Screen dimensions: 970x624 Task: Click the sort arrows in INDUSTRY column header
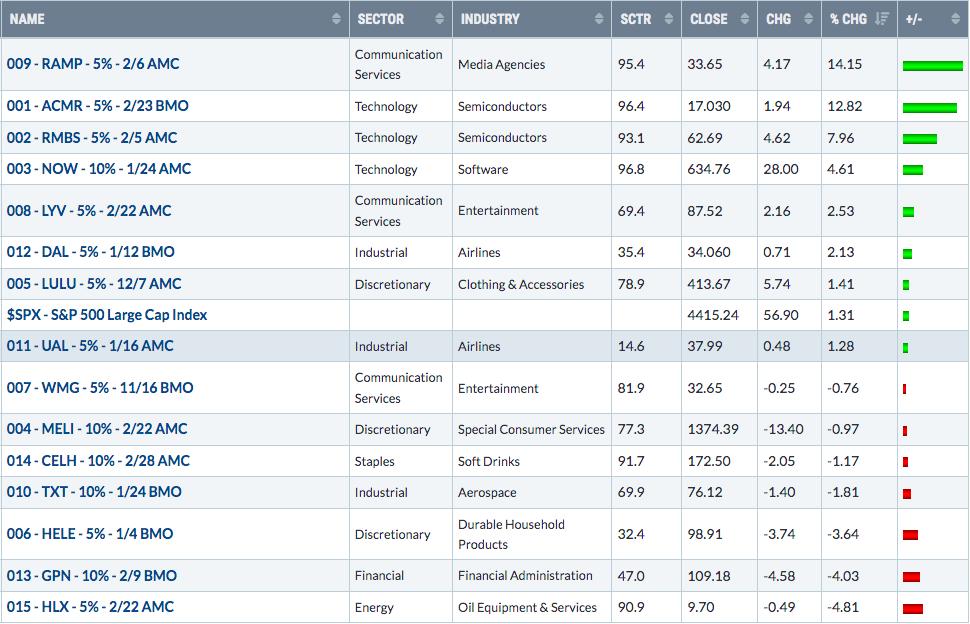598,19
